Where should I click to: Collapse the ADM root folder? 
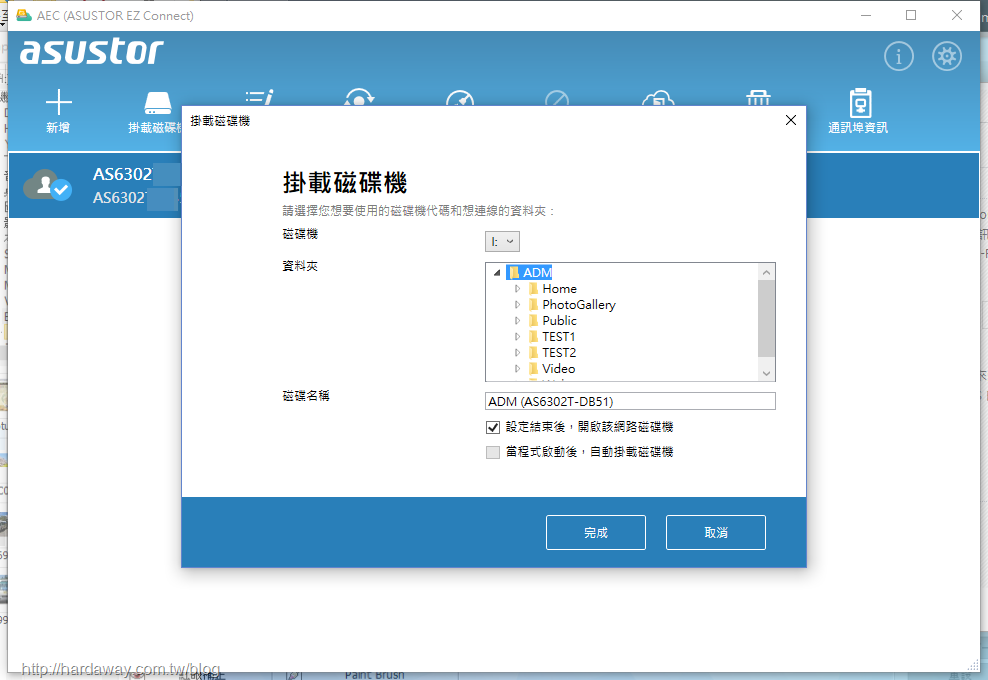click(x=497, y=273)
